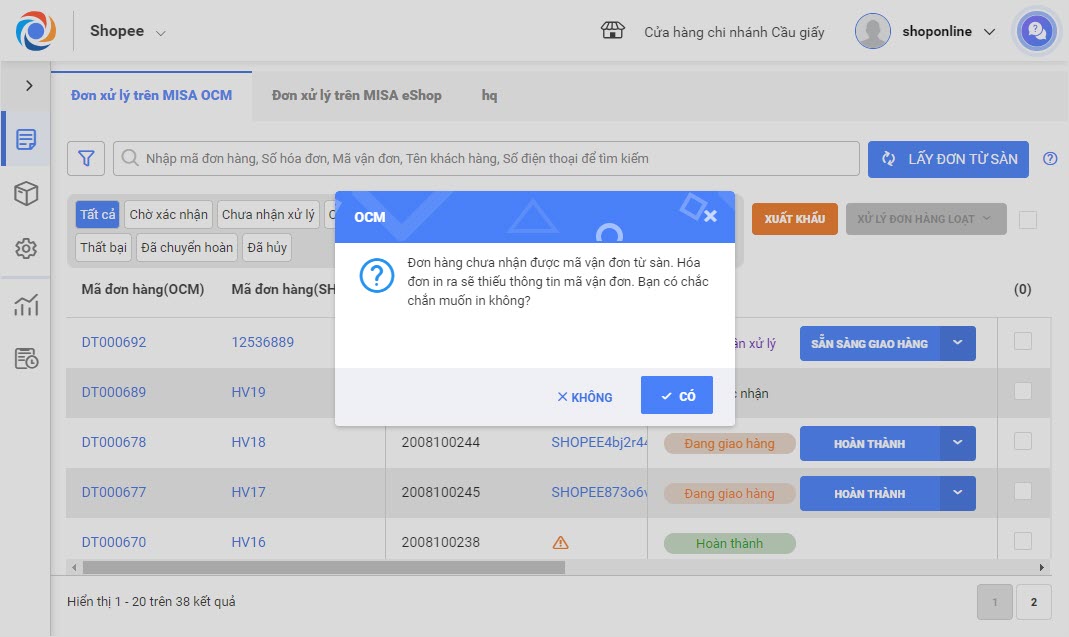Image resolution: width=1069 pixels, height=637 pixels.
Task: Open XỬ LÝ ĐƠN HÀNG LOẠT dropdown
Action: click(x=926, y=219)
